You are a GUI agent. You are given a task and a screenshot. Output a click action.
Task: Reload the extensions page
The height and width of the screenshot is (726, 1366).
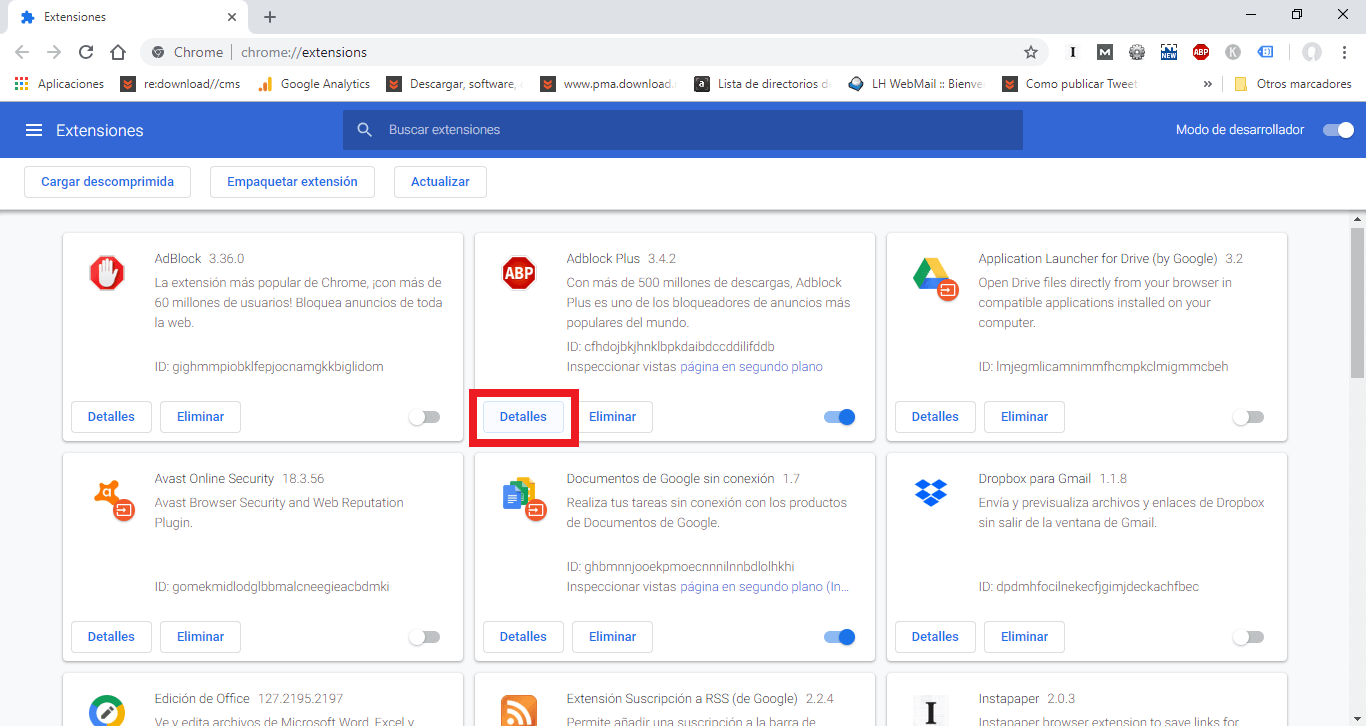coord(86,52)
